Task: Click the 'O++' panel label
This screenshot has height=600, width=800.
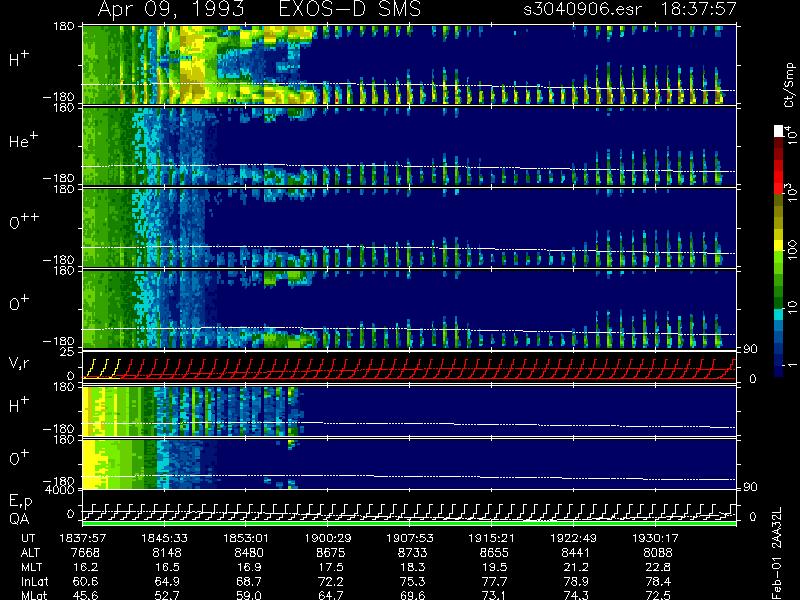Action: click(24, 221)
